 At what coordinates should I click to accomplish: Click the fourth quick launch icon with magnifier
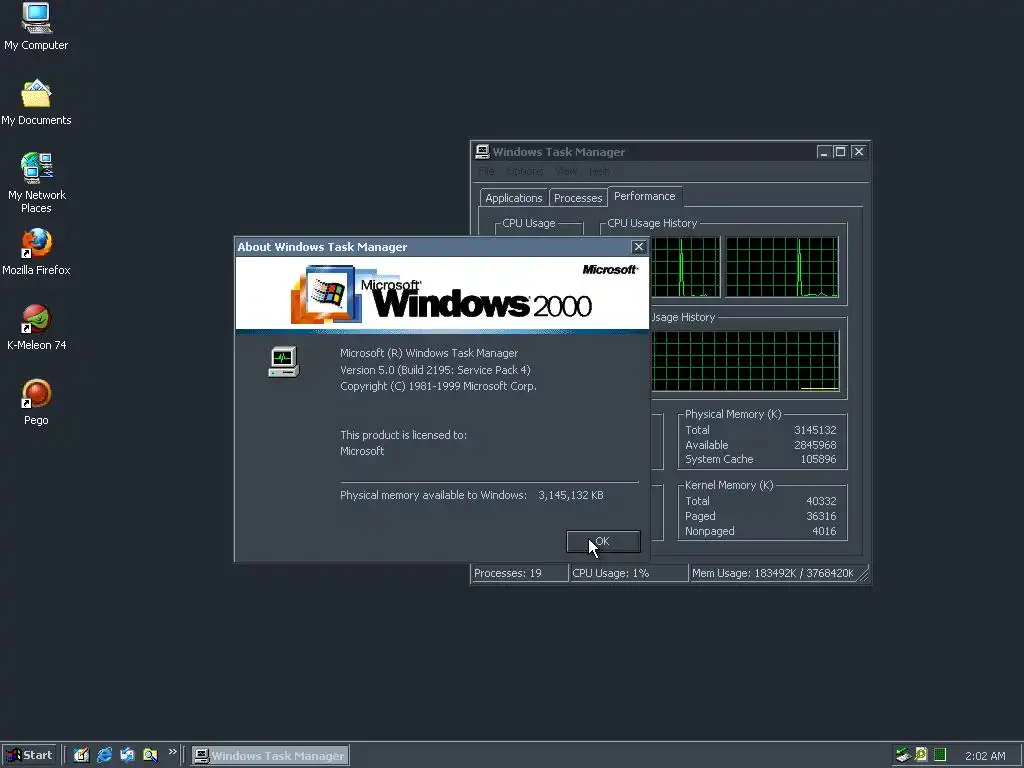click(x=150, y=755)
